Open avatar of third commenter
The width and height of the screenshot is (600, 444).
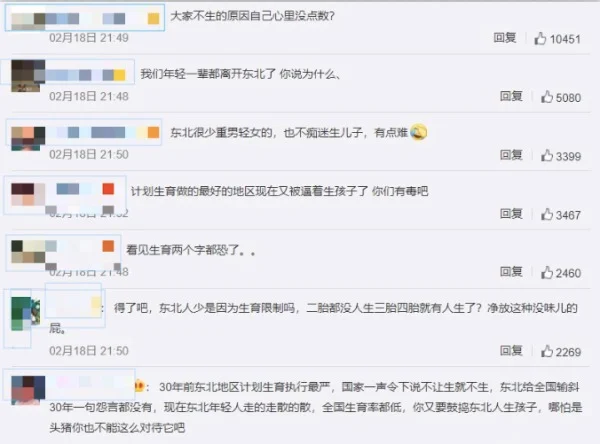point(28,138)
